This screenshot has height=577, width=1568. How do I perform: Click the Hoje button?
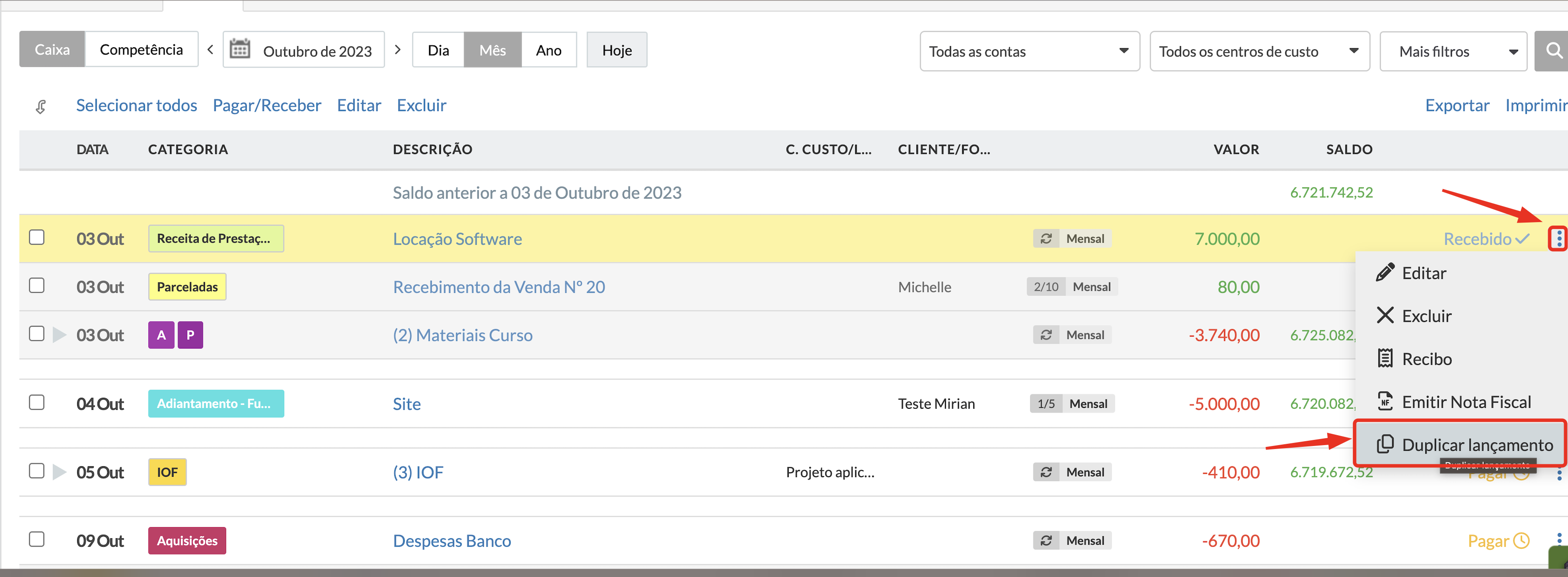coord(616,50)
